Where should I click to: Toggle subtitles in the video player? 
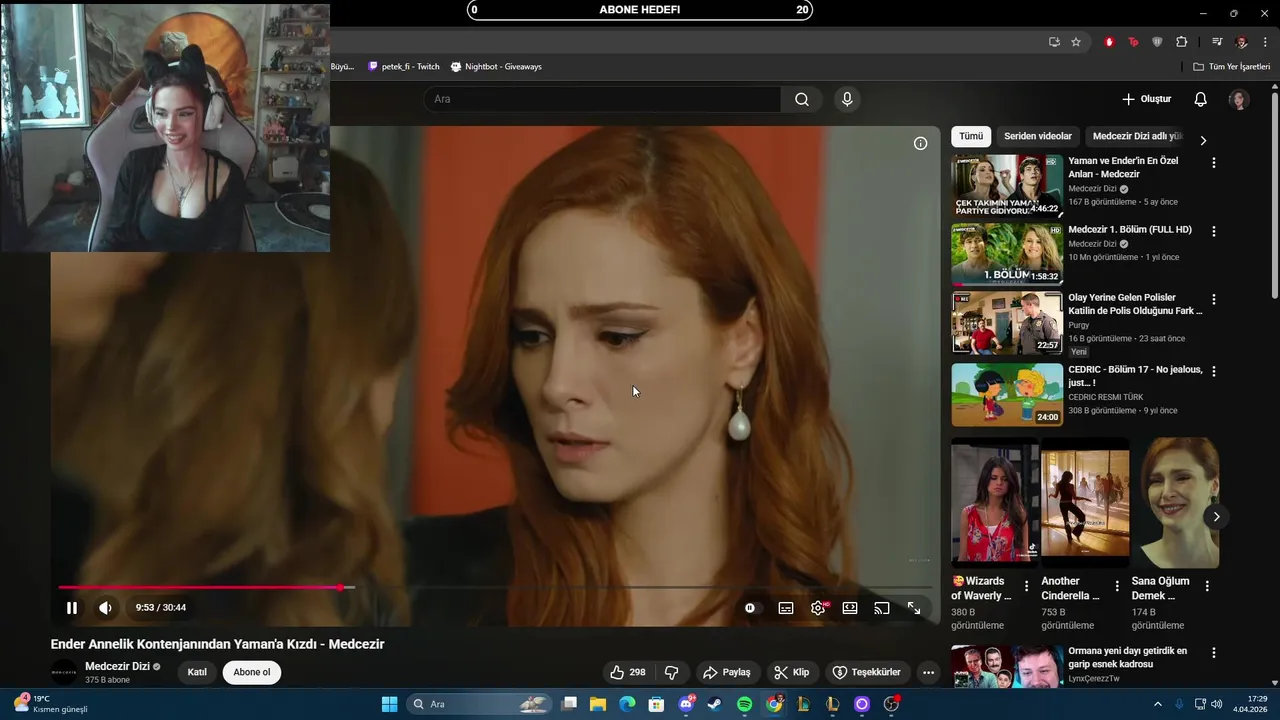[786, 608]
